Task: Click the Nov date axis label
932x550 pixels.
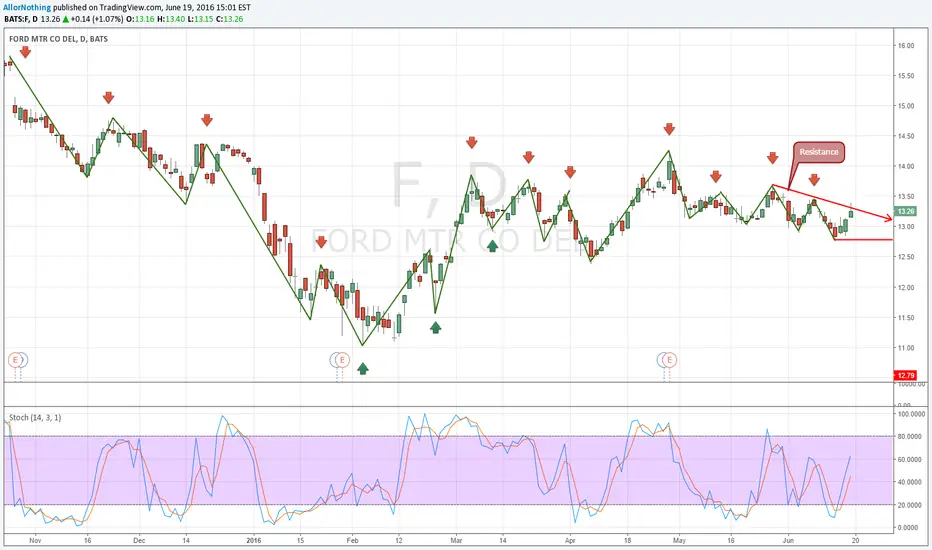Action: pyautogui.click(x=35, y=540)
